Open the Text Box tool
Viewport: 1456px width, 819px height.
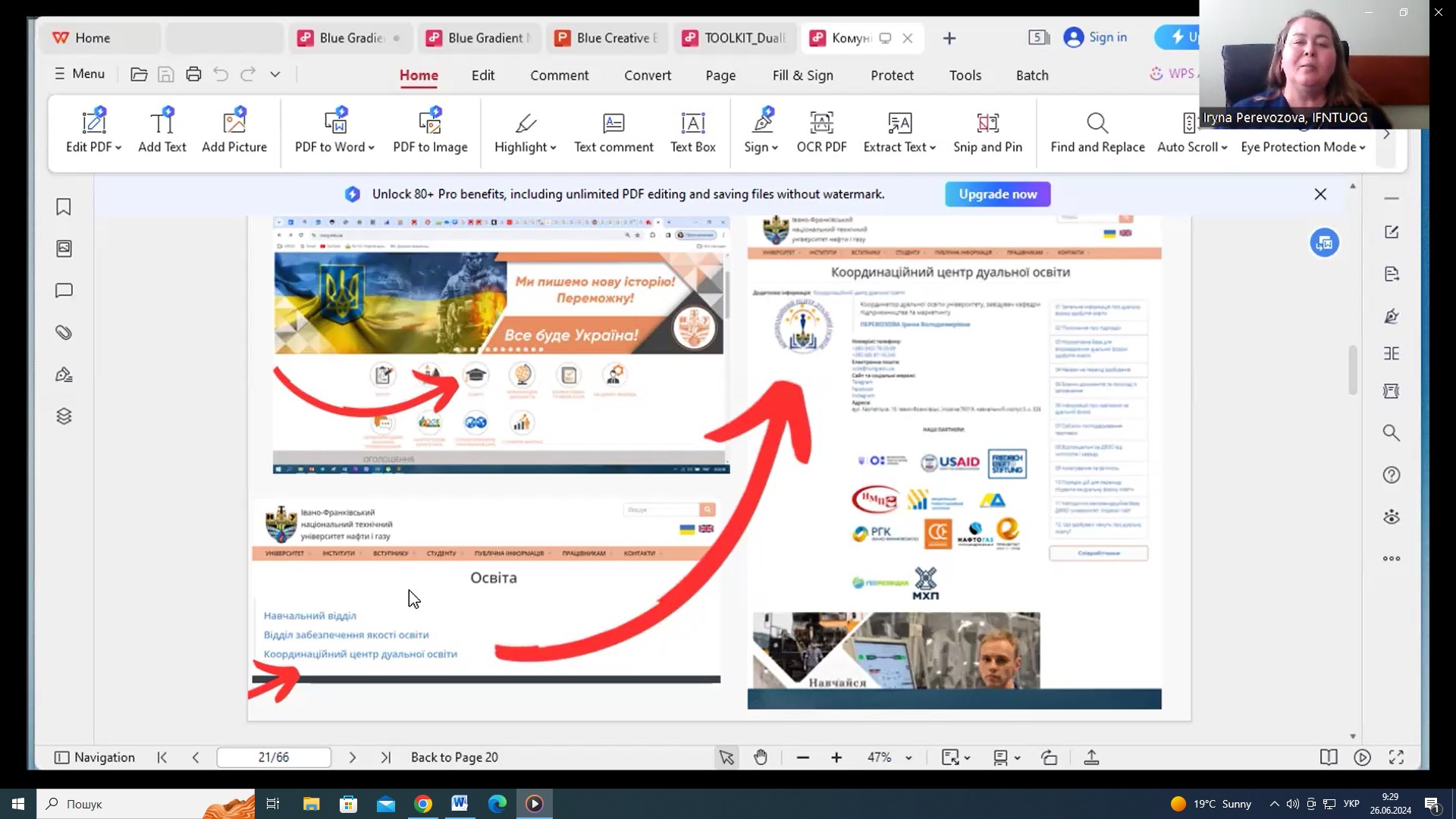tap(692, 131)
